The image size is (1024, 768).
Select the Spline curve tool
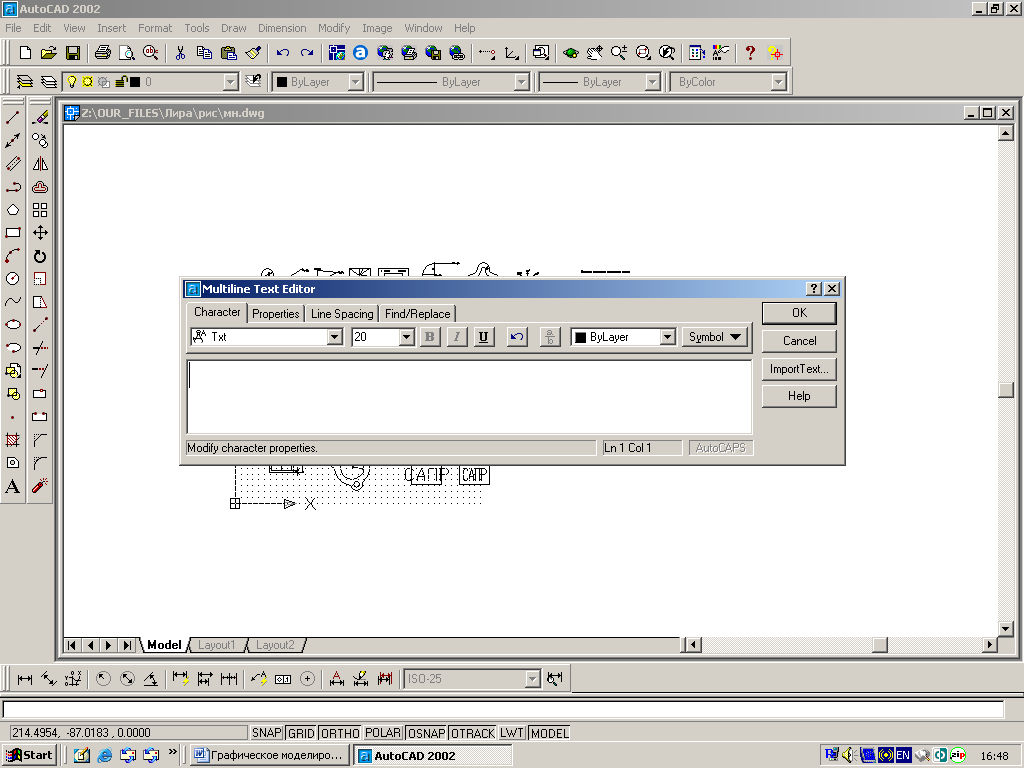[12, 302]
